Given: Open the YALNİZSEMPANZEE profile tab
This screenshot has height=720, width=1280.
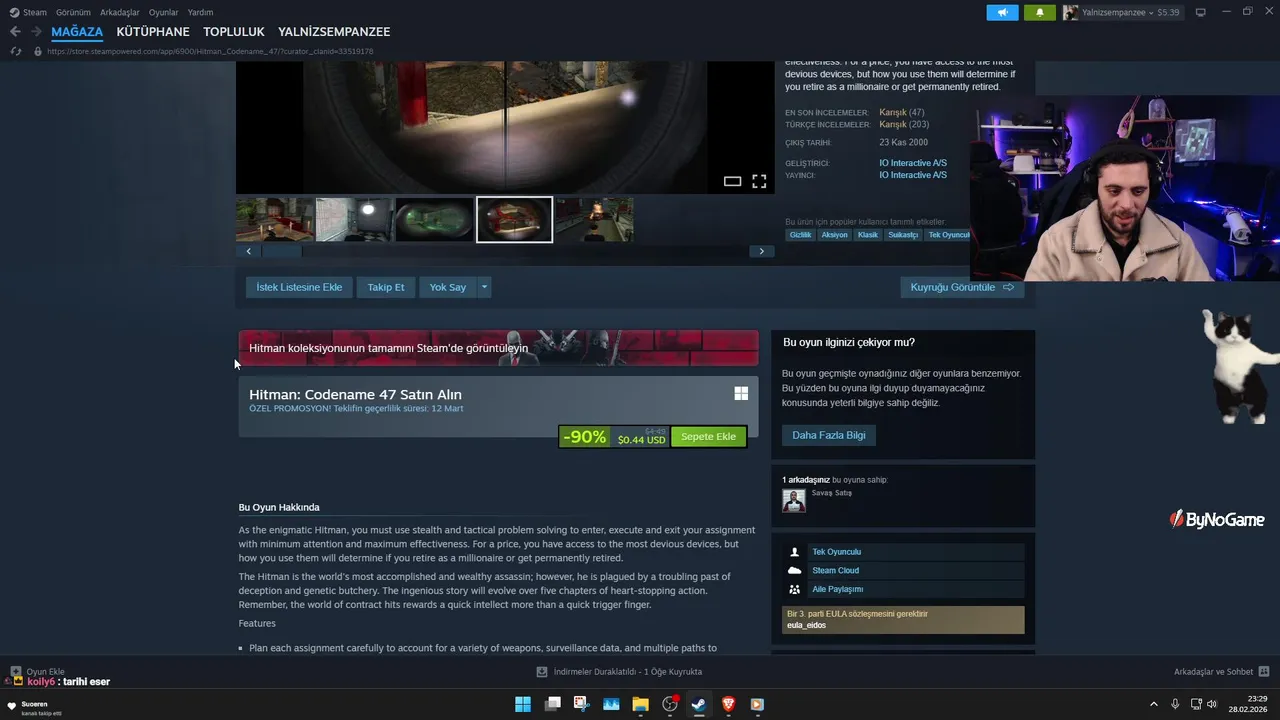Looking at the screenshot, I should (334, 32).
